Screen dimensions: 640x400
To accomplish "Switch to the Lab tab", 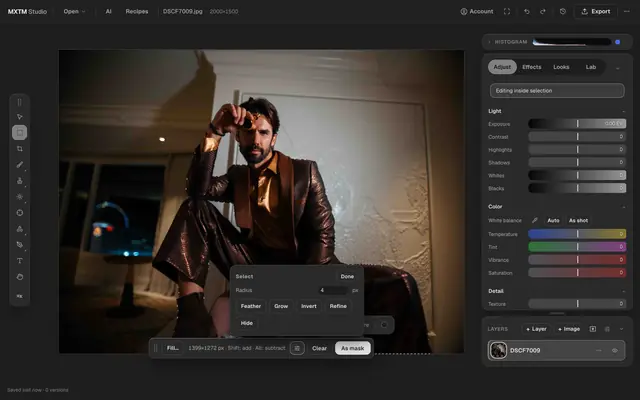I will coord(591,67).
